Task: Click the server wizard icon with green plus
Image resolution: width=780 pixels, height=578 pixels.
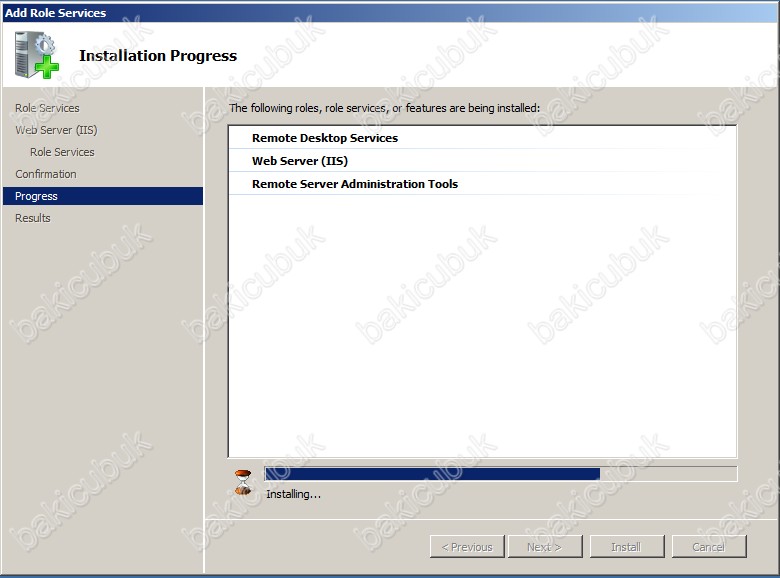Action: 36,55
